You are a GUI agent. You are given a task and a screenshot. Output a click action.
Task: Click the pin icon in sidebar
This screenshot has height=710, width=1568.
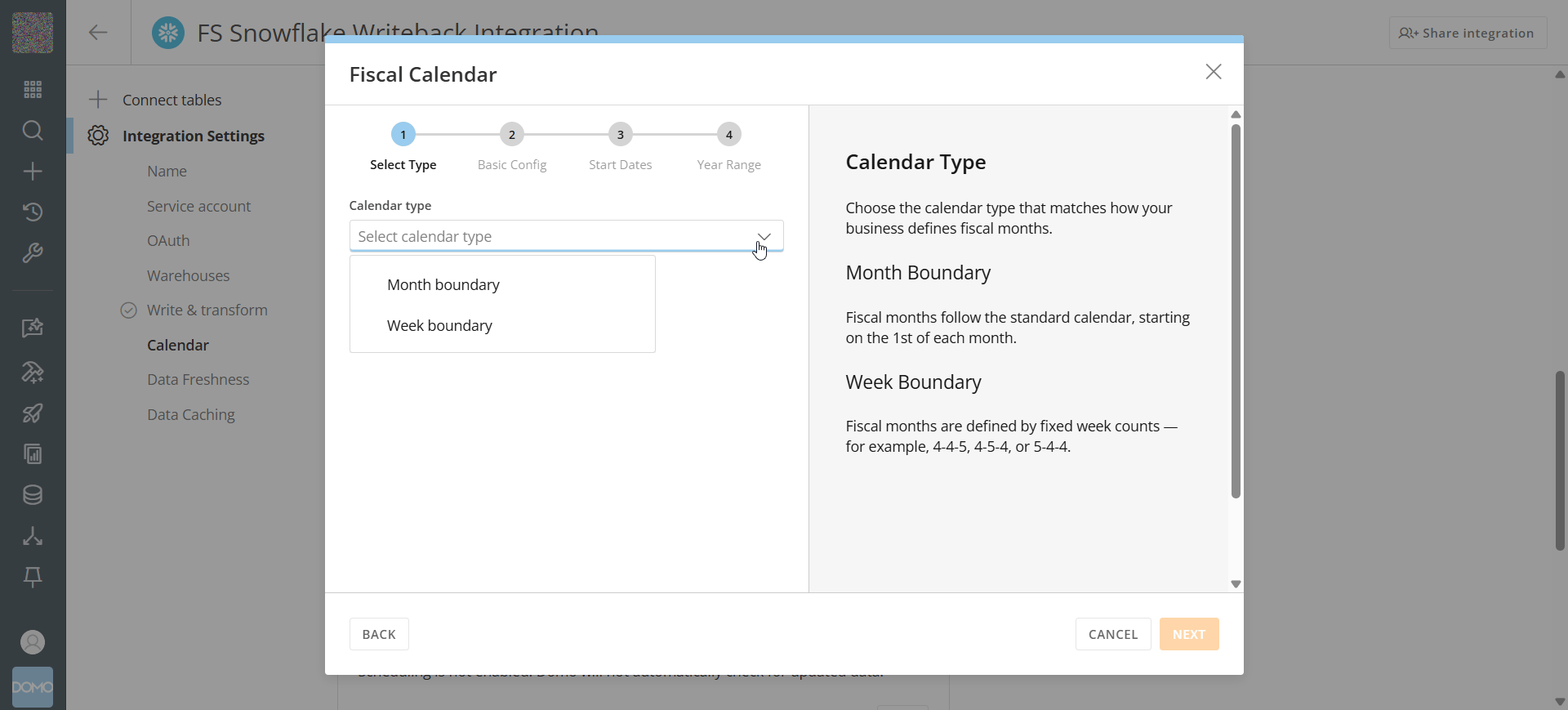tap(33, 577)
